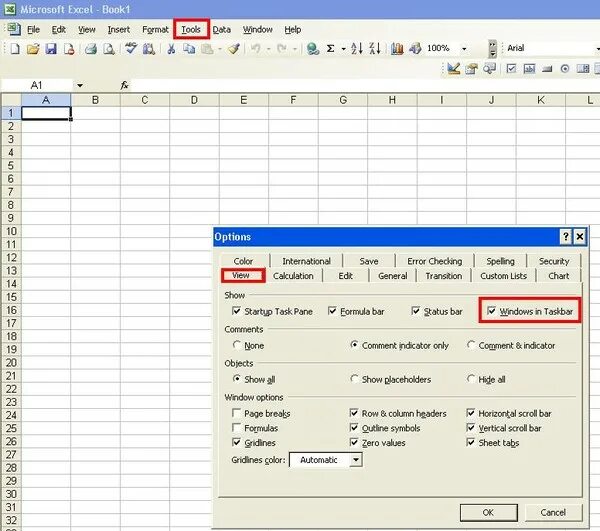Image resolution: width=600 pixels, height=531 pixels.
Task: Sort ascending A to Z
Action: (357, 48)
